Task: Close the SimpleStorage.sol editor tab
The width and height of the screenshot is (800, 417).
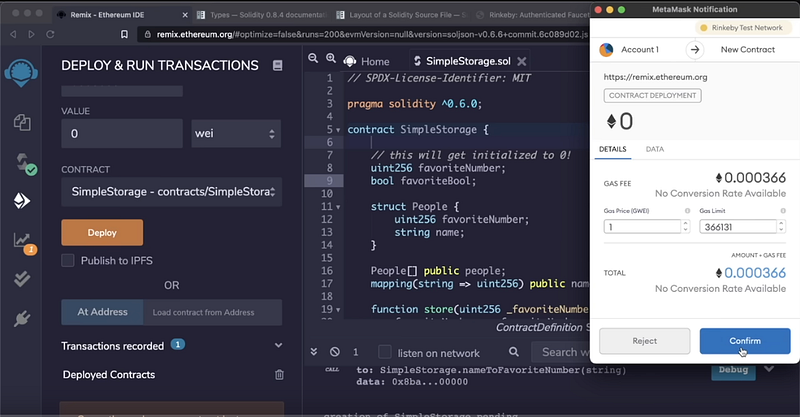Action: tap(521, 61)
